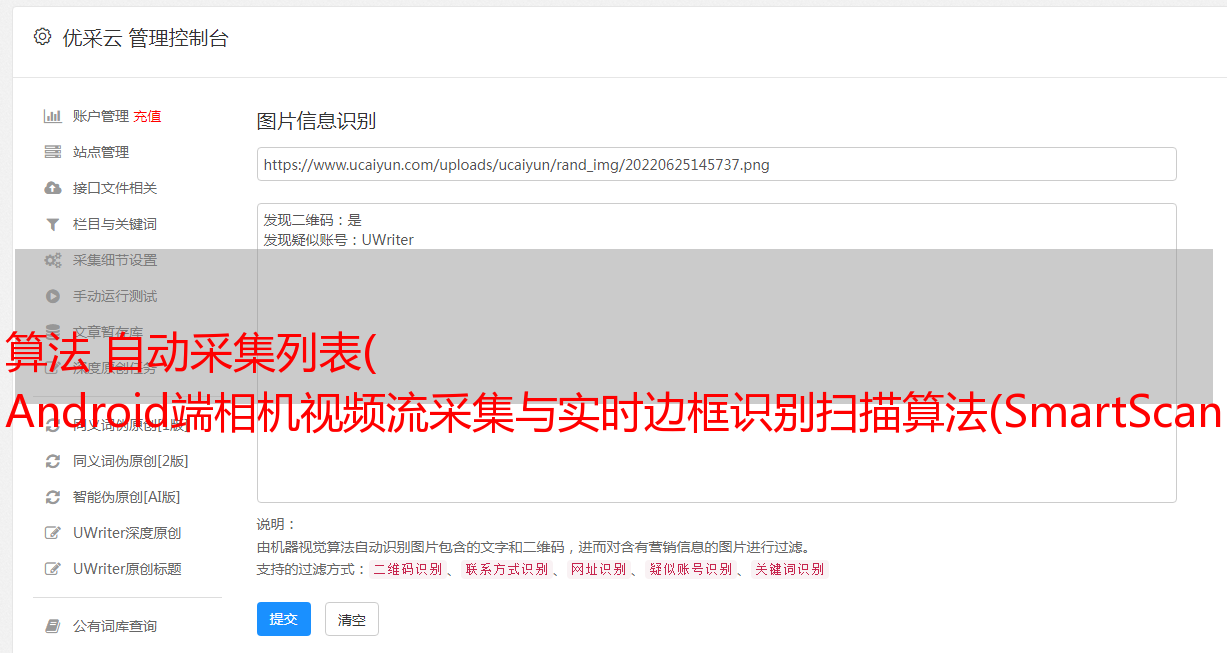Click the result line 发现疑似账号：UWriter
This screenshot has height=653, width=1227.
pos(339,240)
